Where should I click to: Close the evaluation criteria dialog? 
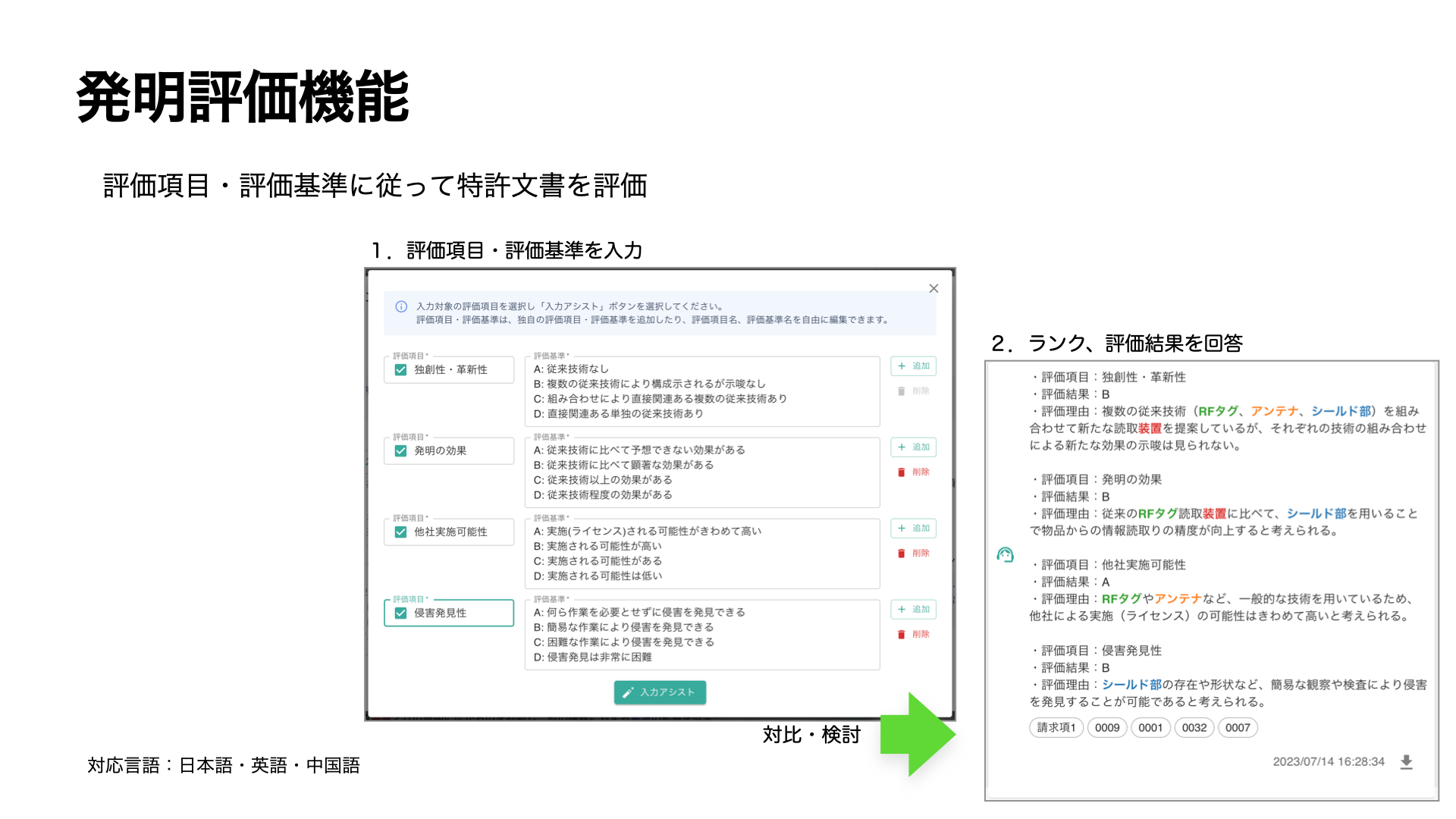pos(934,288)
